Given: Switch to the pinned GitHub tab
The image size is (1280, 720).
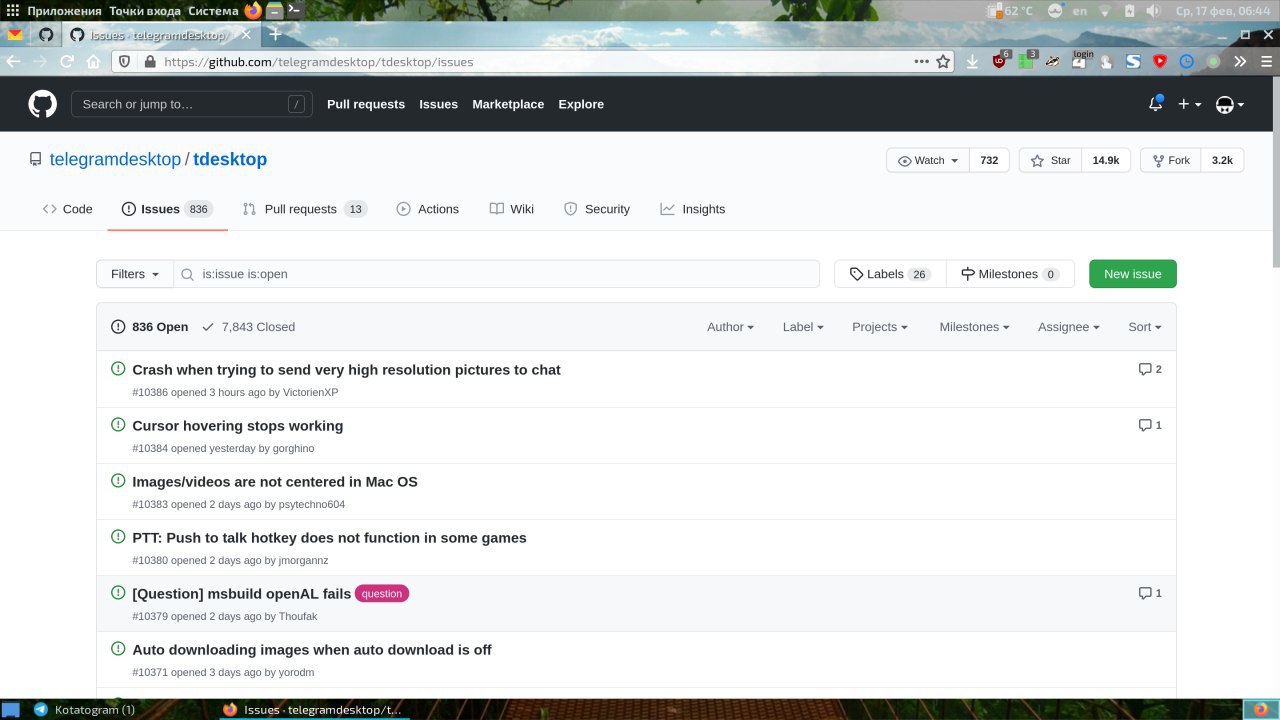Looking at the screenshot, I should pos(45,34).
